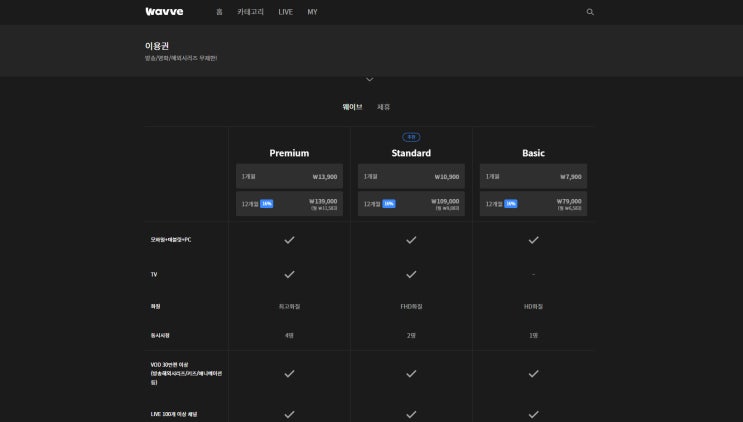Go to the 홈 menu item
The width and height of the screenshot is (743, 422).
point(219,12)
